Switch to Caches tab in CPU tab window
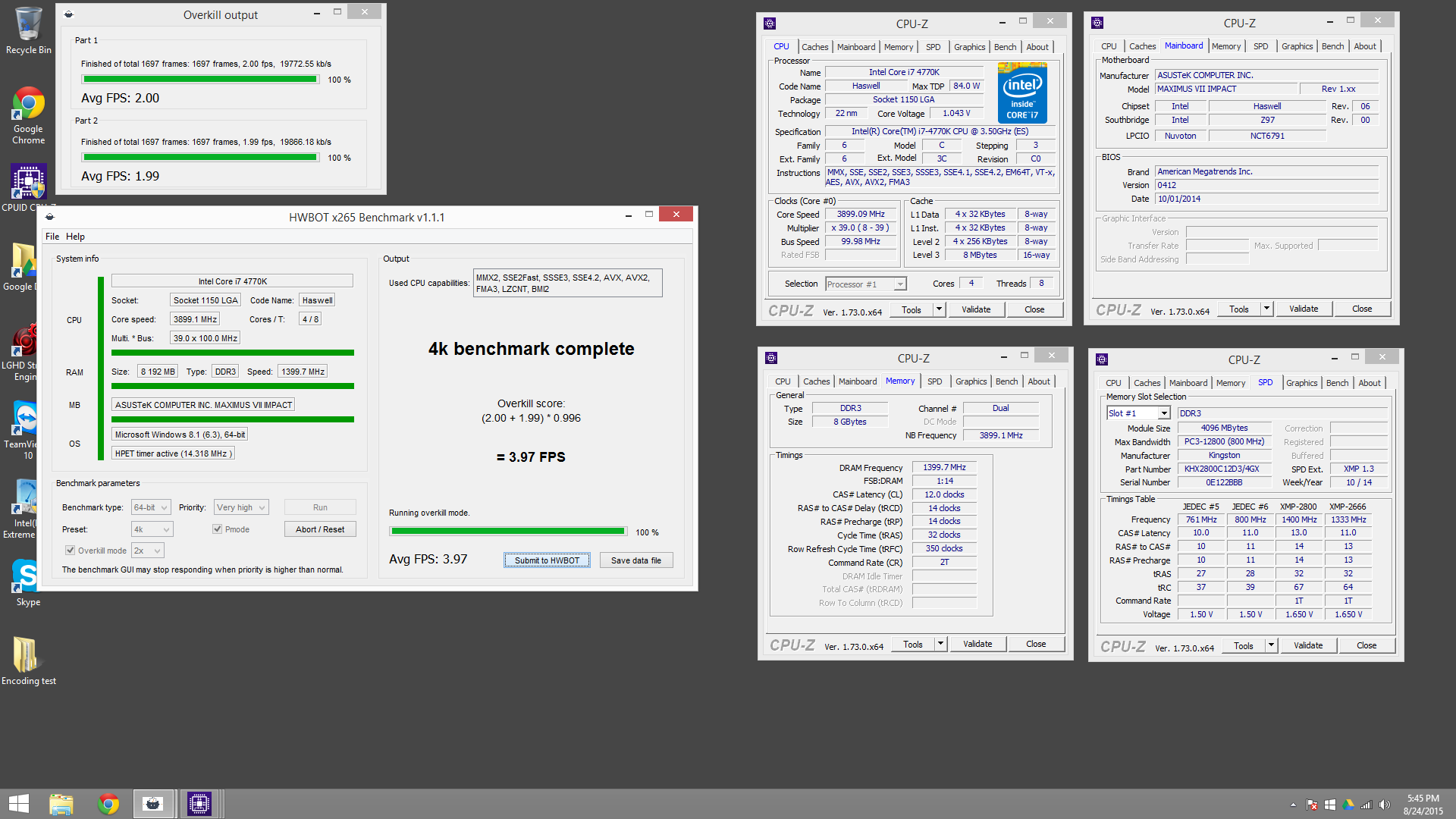The image size is (1456, 819). point(814,47)
